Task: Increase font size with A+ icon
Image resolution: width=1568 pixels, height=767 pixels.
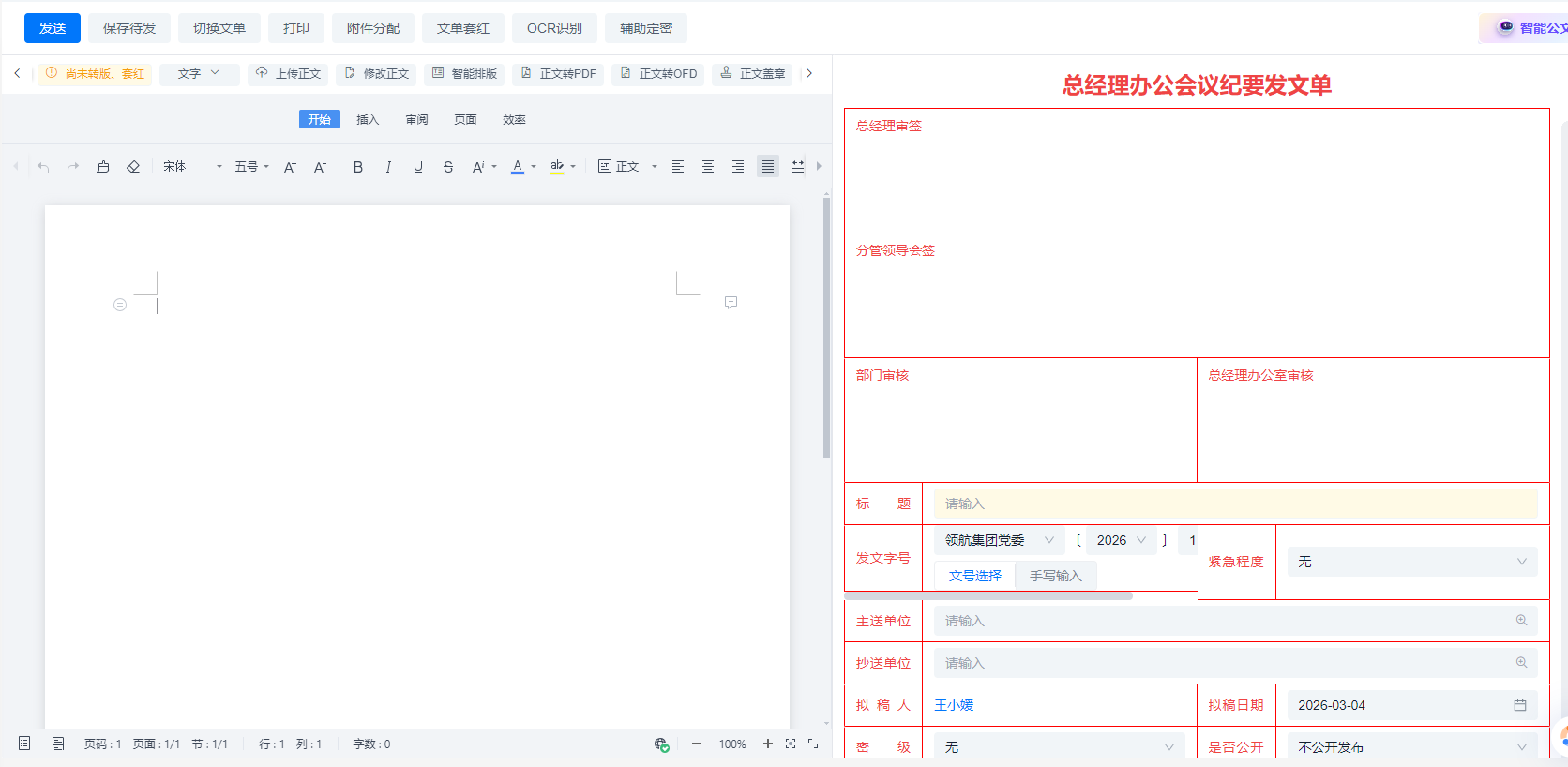Action: (291, 167)
